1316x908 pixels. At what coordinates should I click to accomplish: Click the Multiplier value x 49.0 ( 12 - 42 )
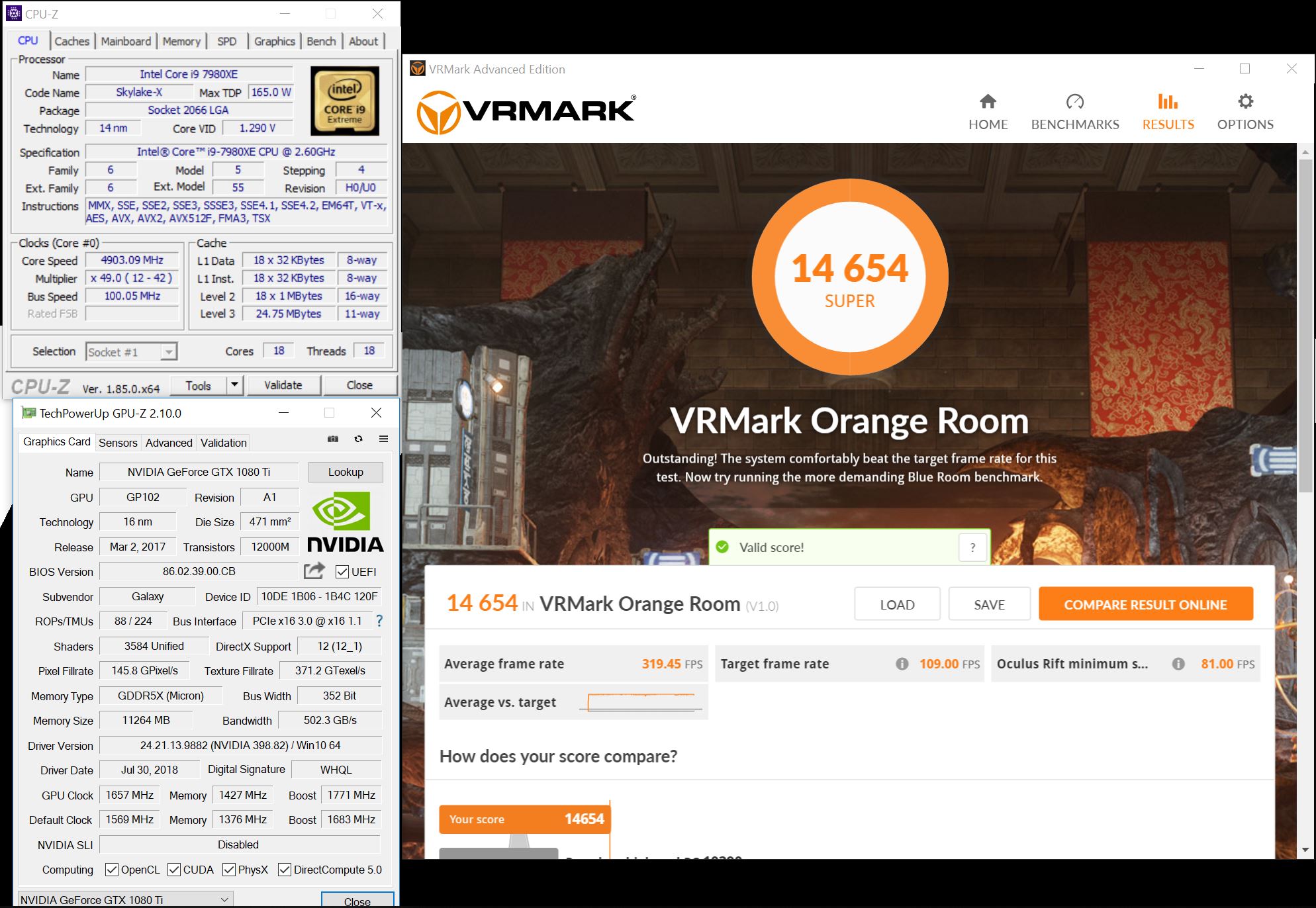click(x=132, y=278)
